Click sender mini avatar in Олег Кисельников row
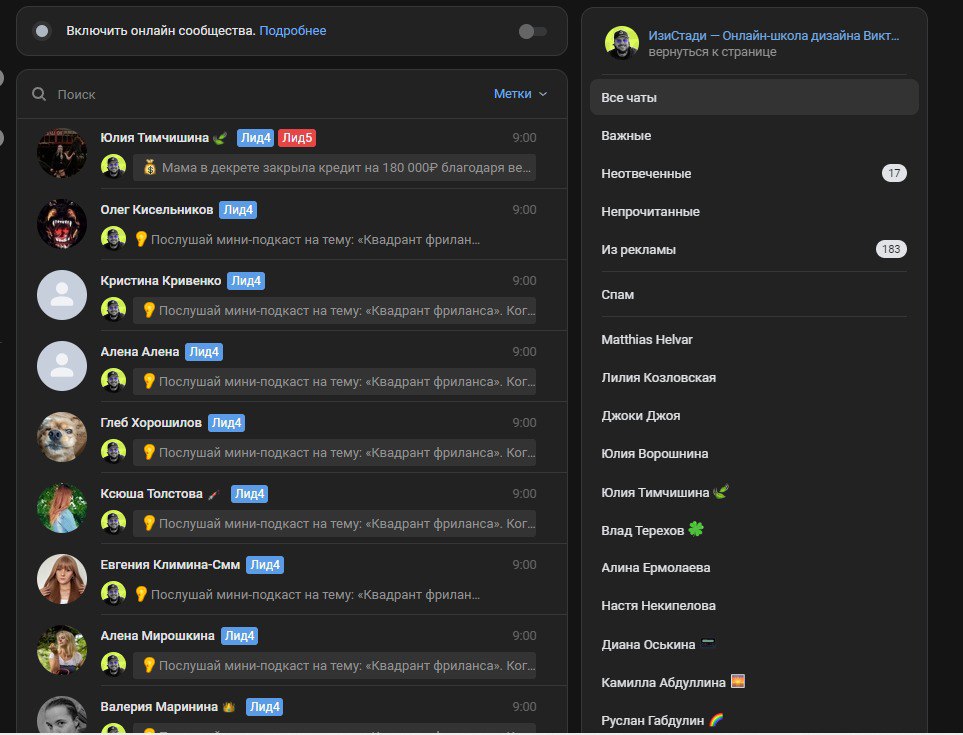963x735 pixels. point(114,238)
